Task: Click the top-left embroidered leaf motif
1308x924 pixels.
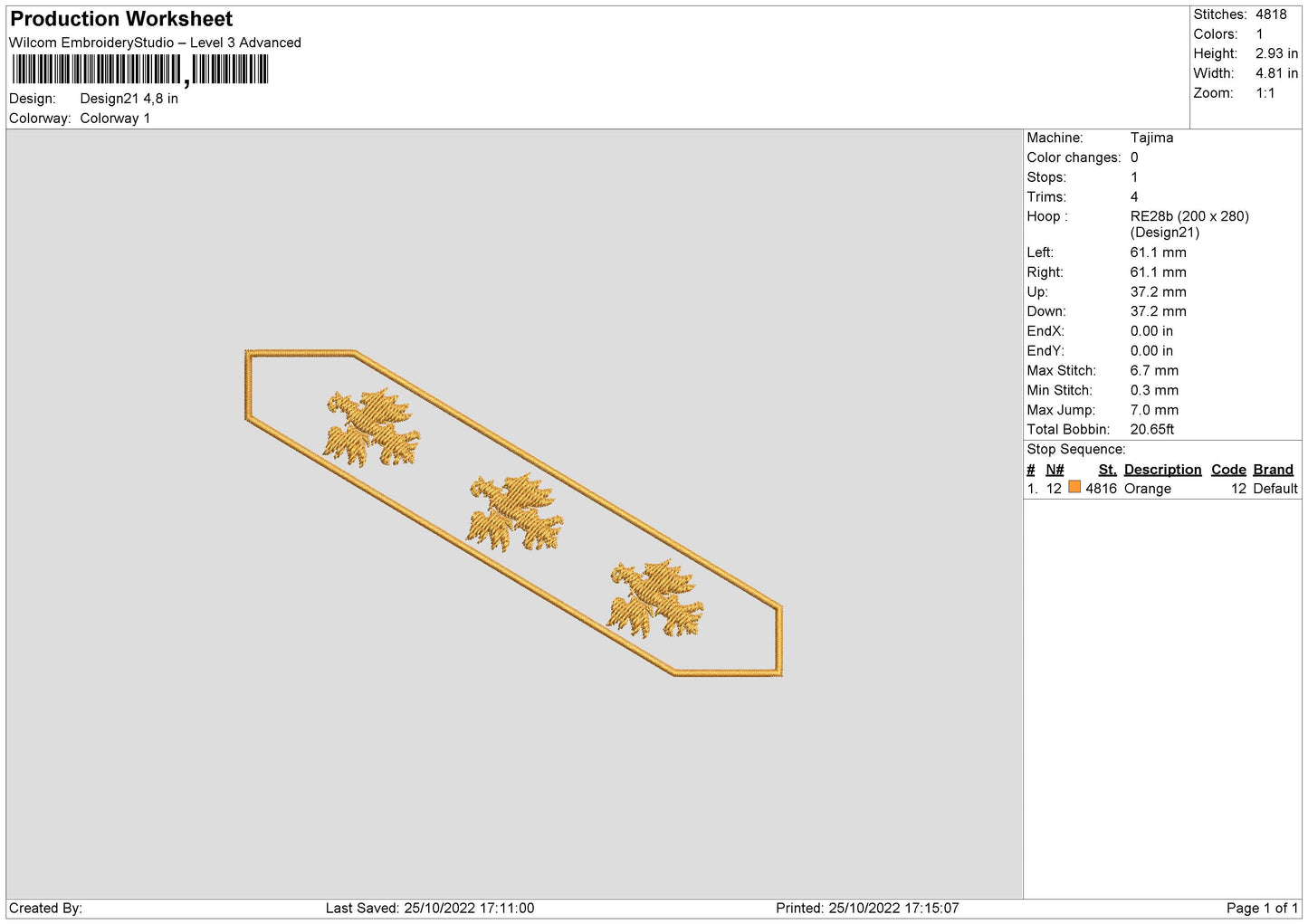Action: pyautogui.click(x=372, y=428)
